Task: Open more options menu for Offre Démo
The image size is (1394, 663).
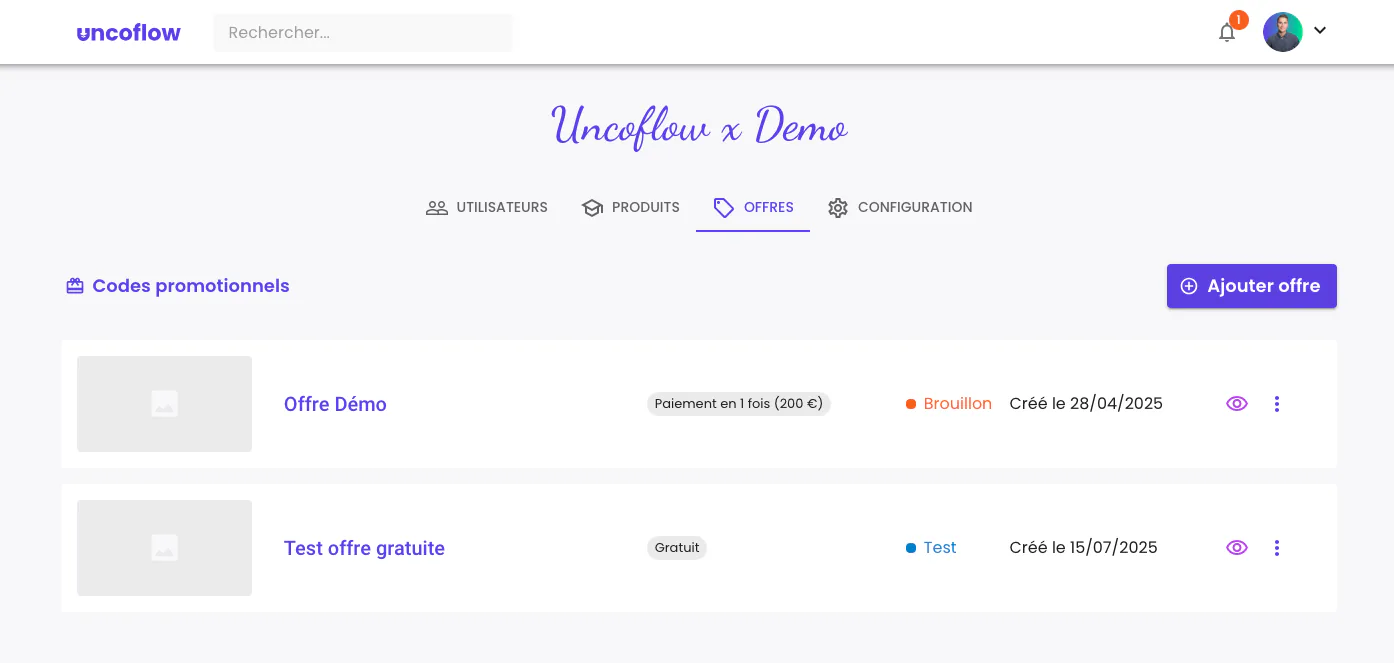Action: pos(1276,404)
